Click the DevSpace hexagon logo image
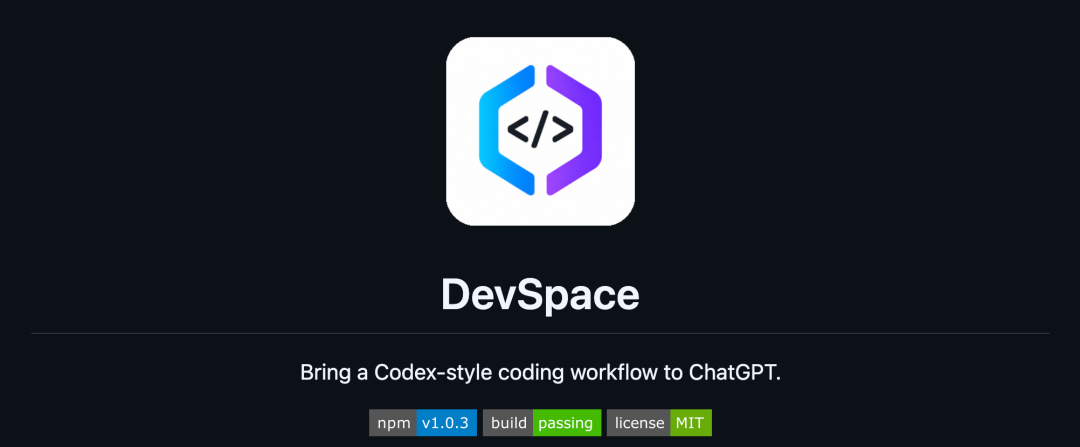The height and width of the screenshot is (447, 1080). coord(540,131)
